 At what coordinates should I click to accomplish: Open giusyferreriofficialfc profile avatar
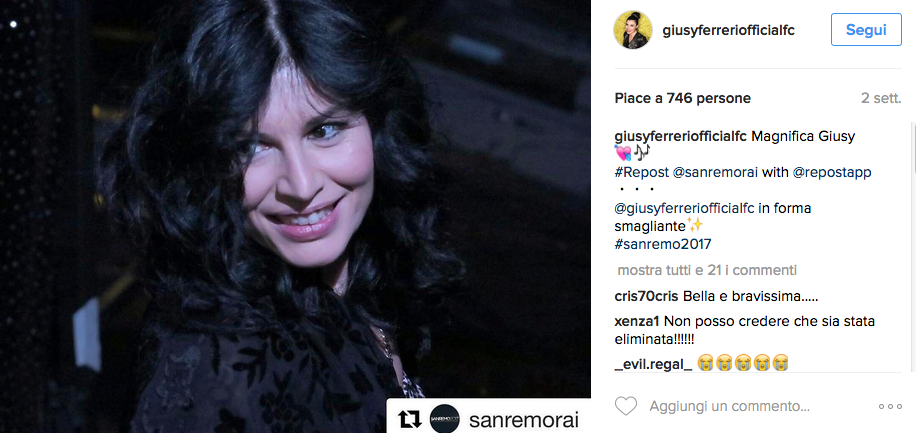click(633, 30)
